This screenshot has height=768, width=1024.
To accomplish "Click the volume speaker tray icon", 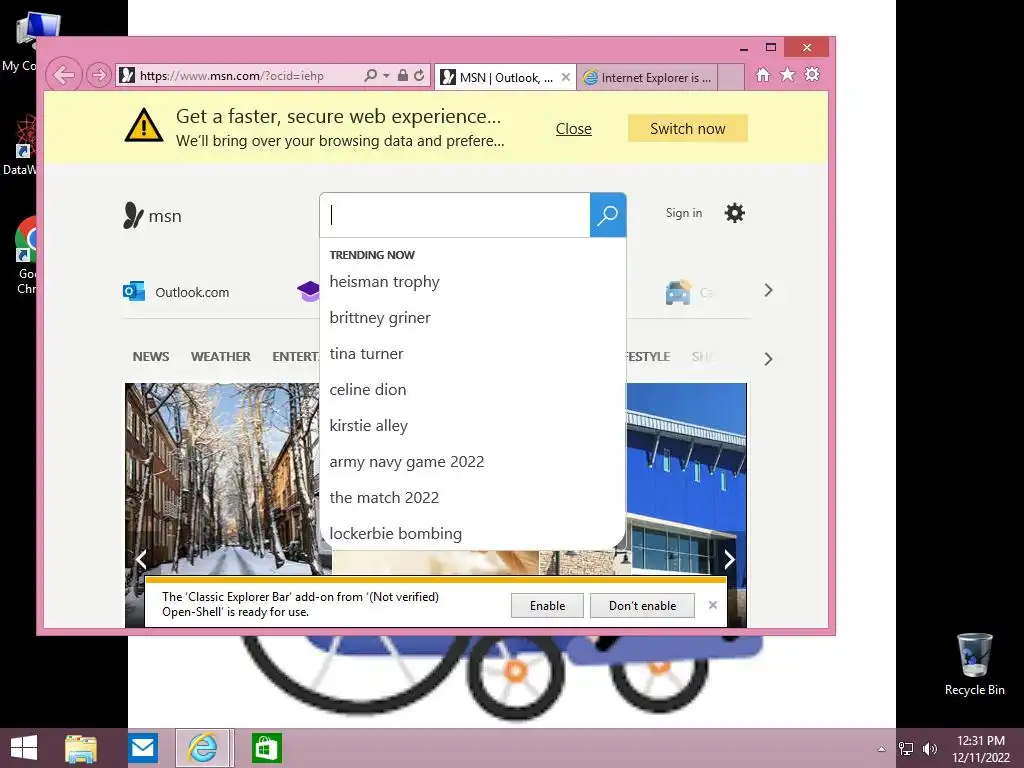I will [929, 749].
